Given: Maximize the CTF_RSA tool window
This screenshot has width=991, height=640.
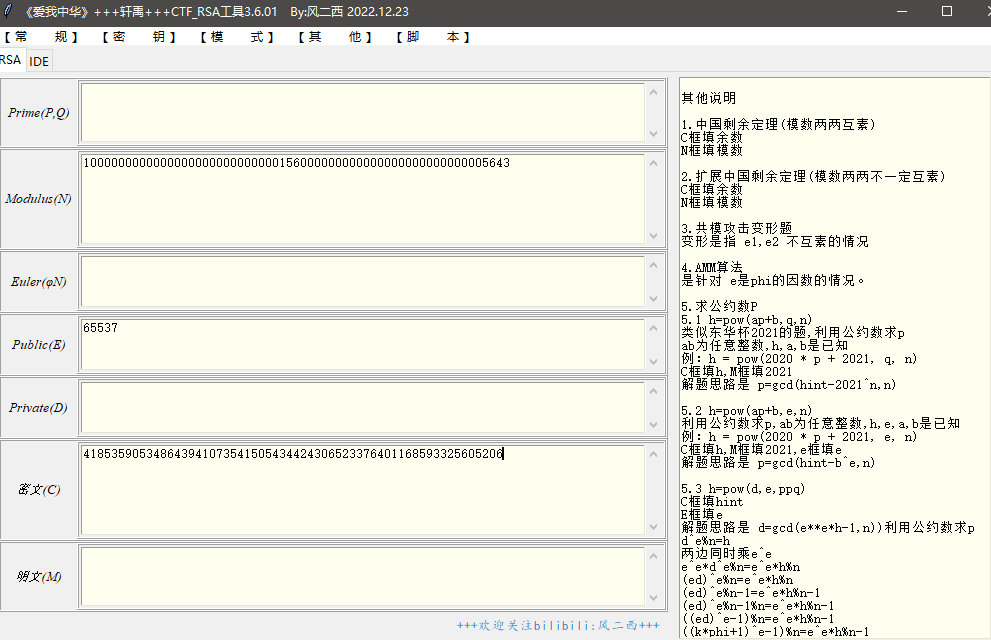Looking at the screenshot, I should coord(947,11).
